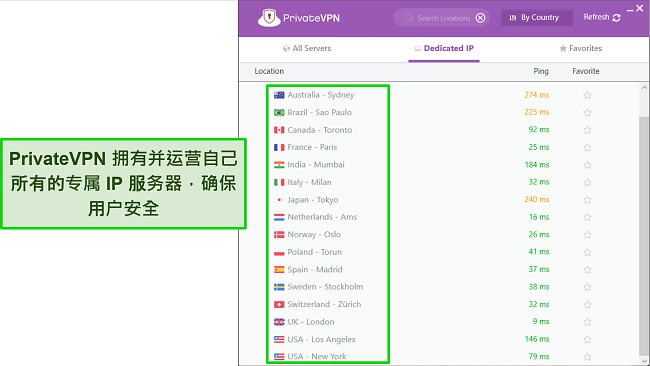Screen dimensions: 650x366
Task: Click the Japan flag icon
Action: [x=279, y=200]
